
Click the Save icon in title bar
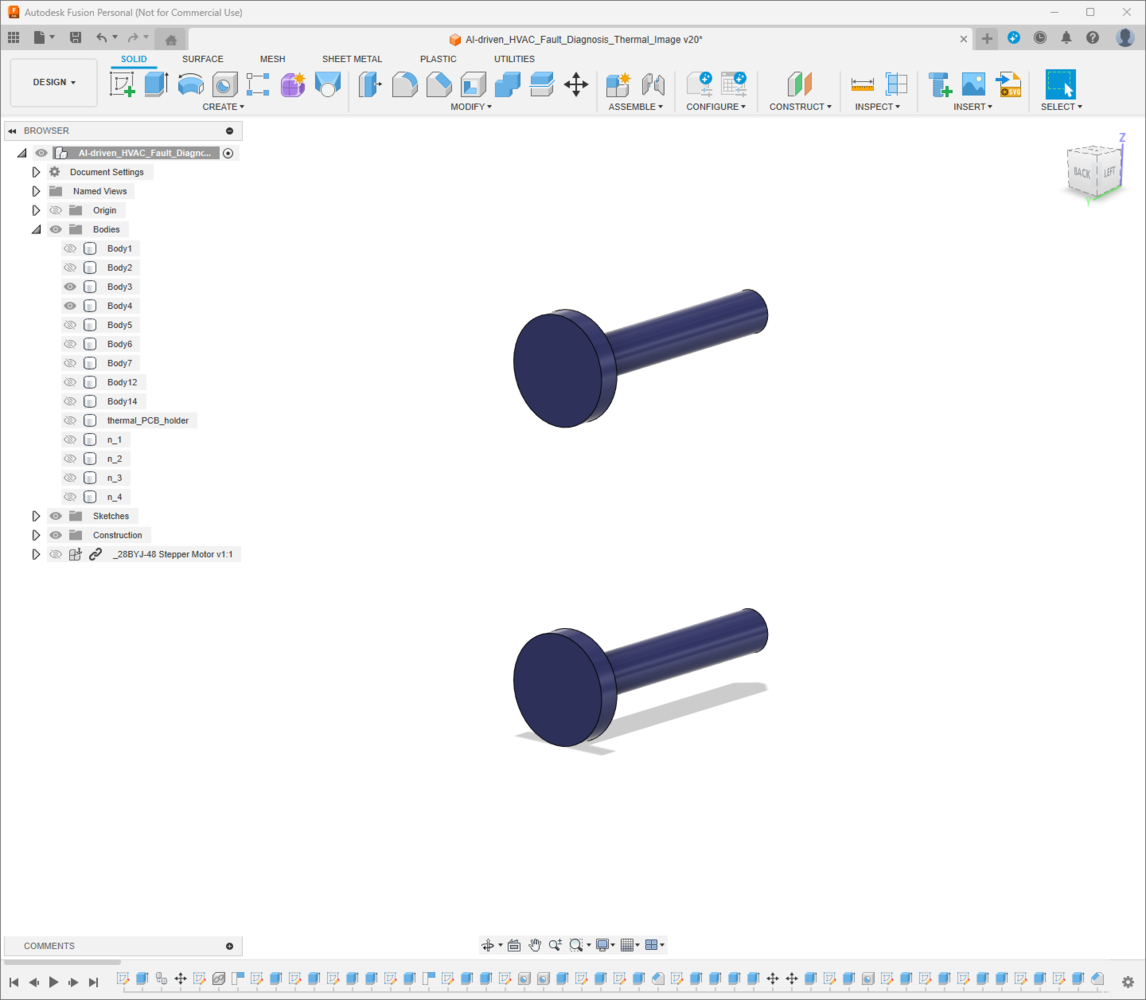(75, 38)
